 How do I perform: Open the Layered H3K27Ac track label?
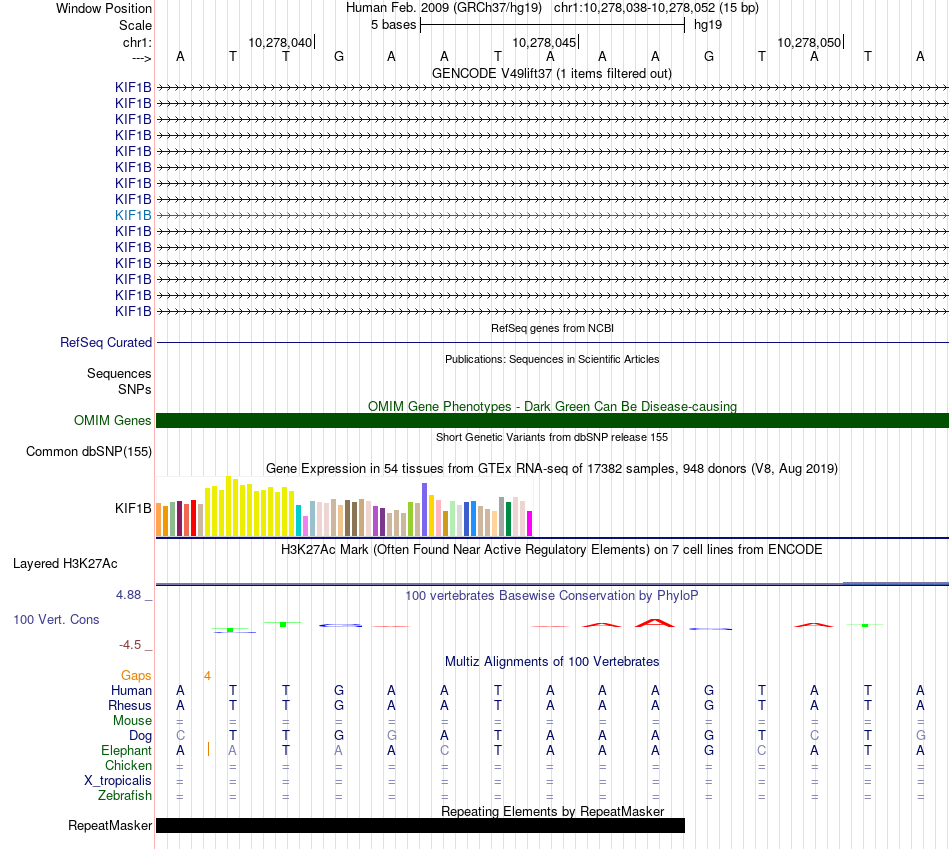(65, 564)
